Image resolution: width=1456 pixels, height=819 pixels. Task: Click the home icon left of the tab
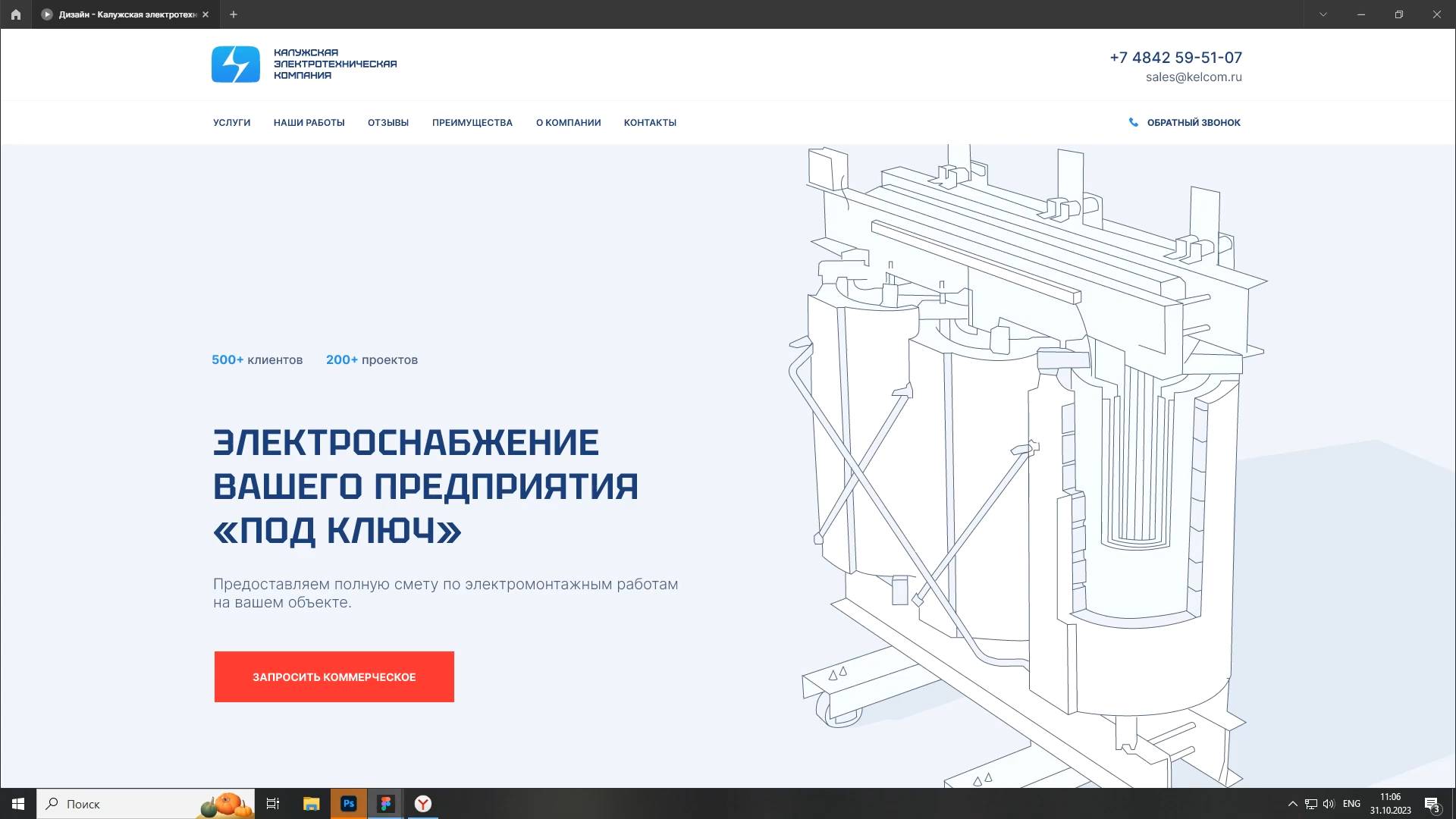15,14
